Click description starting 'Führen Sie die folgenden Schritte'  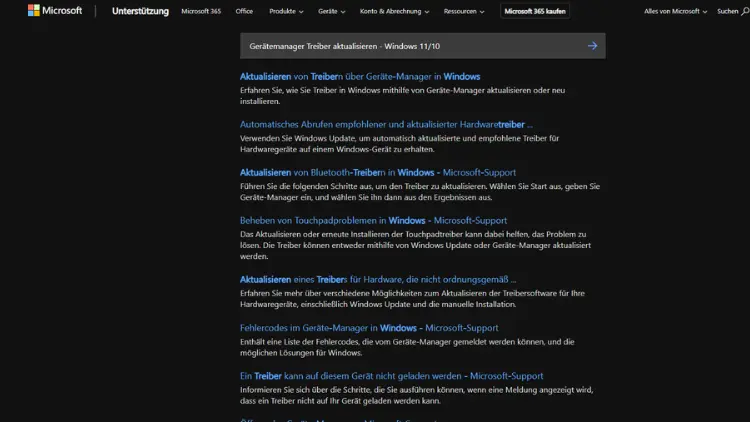(419, 192)
